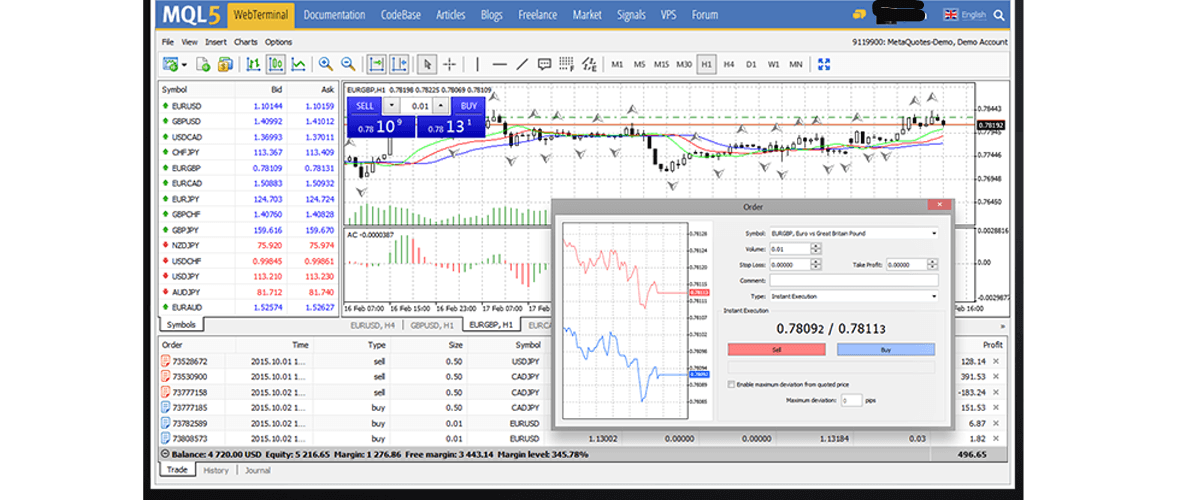This screenshot has width=1200, height=500.
Task: Toggle chart auto-scroll icon
Action: click(377, 64)
